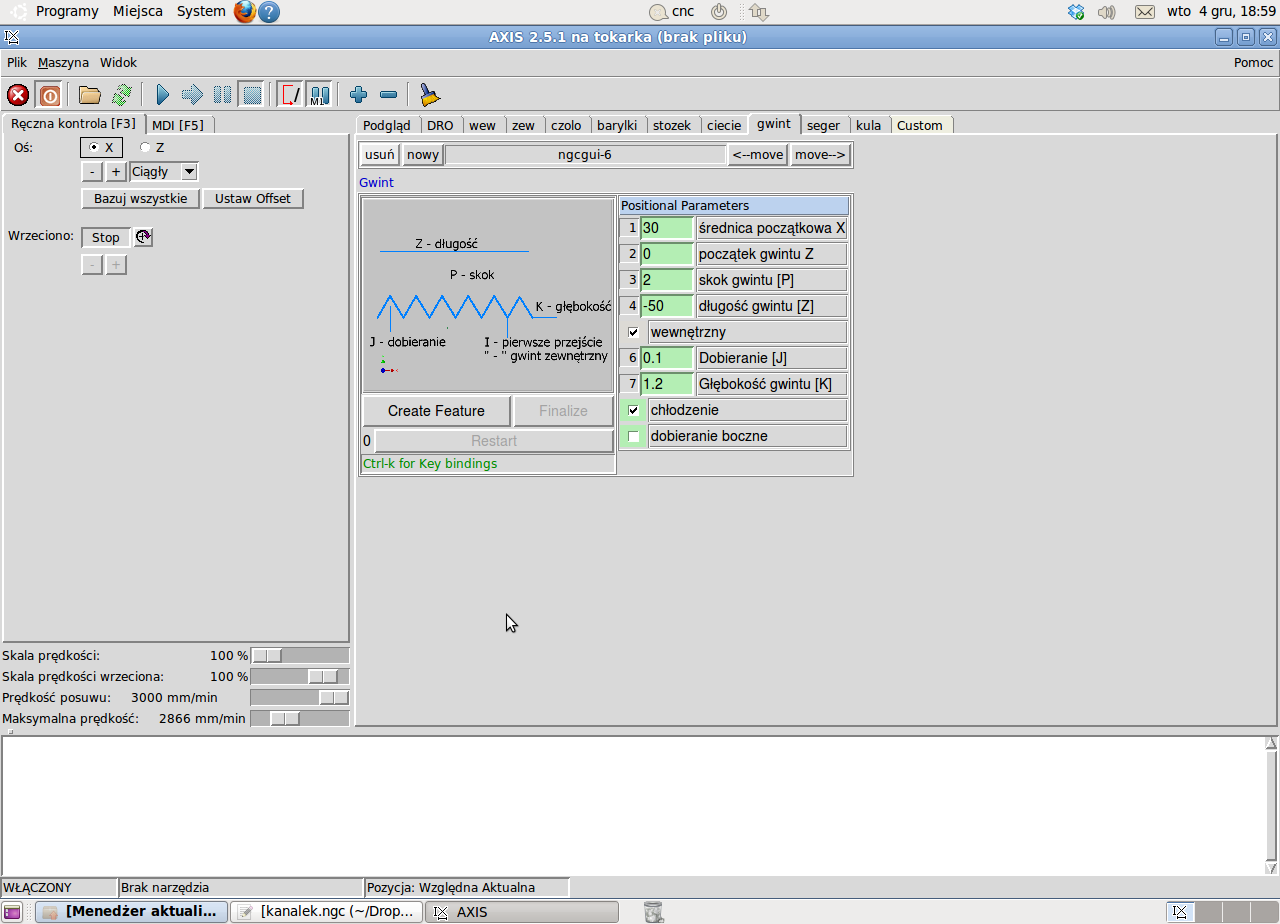Open the Custom tab
This screenshot has width=1280, height=924.
pos(920,125)
